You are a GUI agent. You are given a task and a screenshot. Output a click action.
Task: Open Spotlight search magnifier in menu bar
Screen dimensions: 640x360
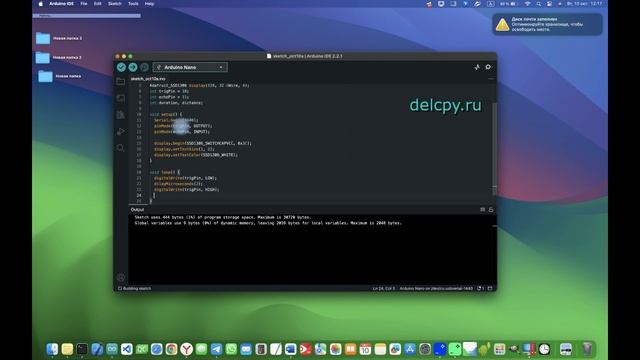coord(539,4)
